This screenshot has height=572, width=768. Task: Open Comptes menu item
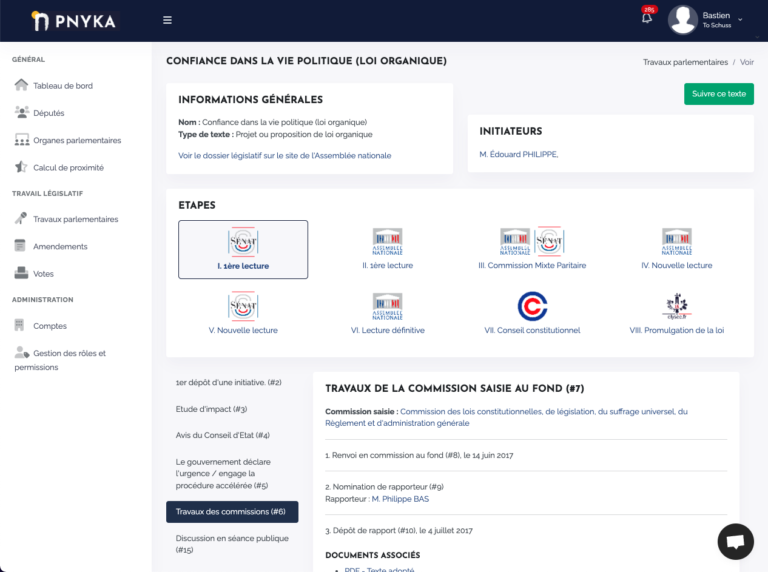(x=49, y=326)
